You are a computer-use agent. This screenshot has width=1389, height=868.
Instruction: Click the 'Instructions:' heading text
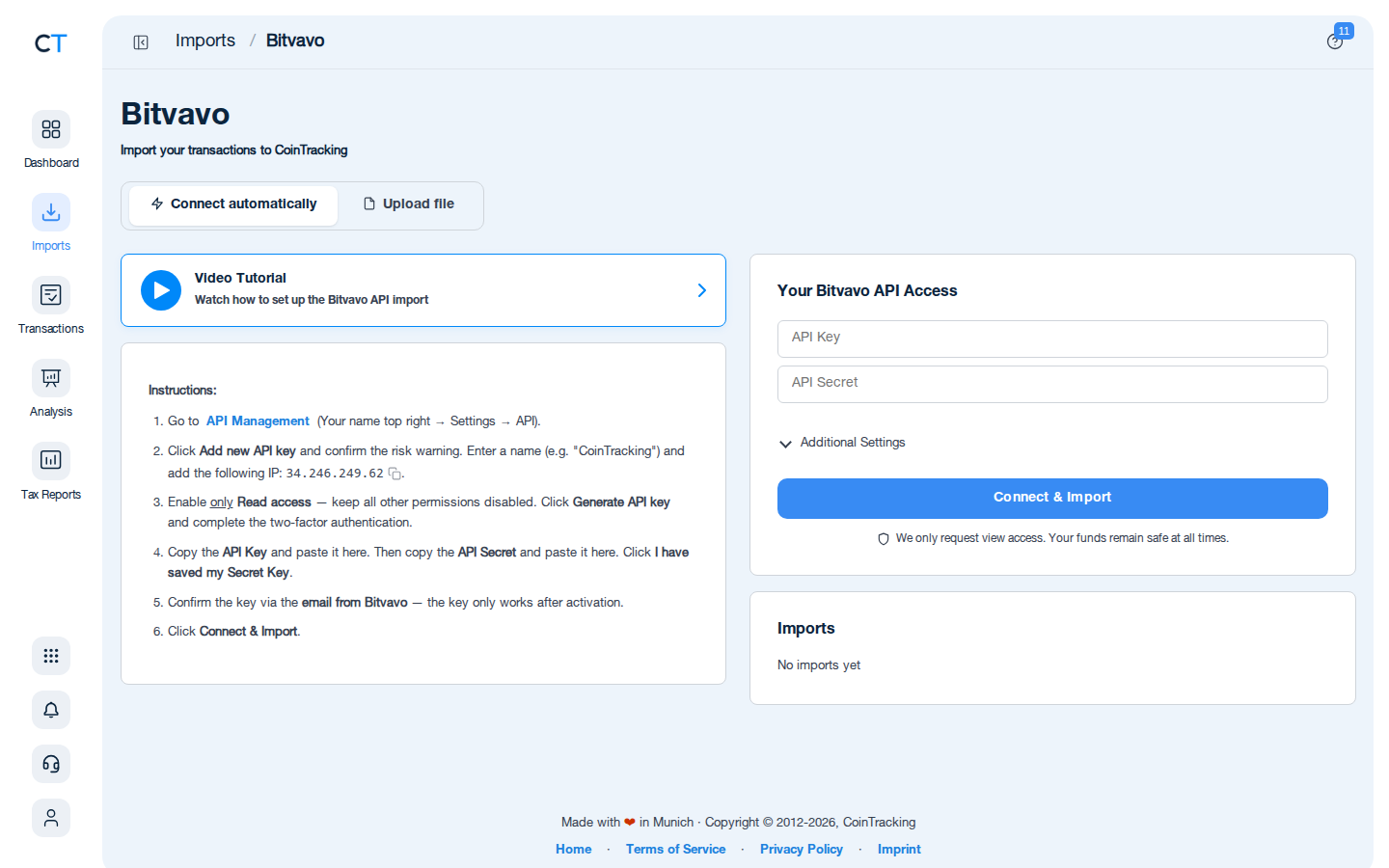coord(182,391)
